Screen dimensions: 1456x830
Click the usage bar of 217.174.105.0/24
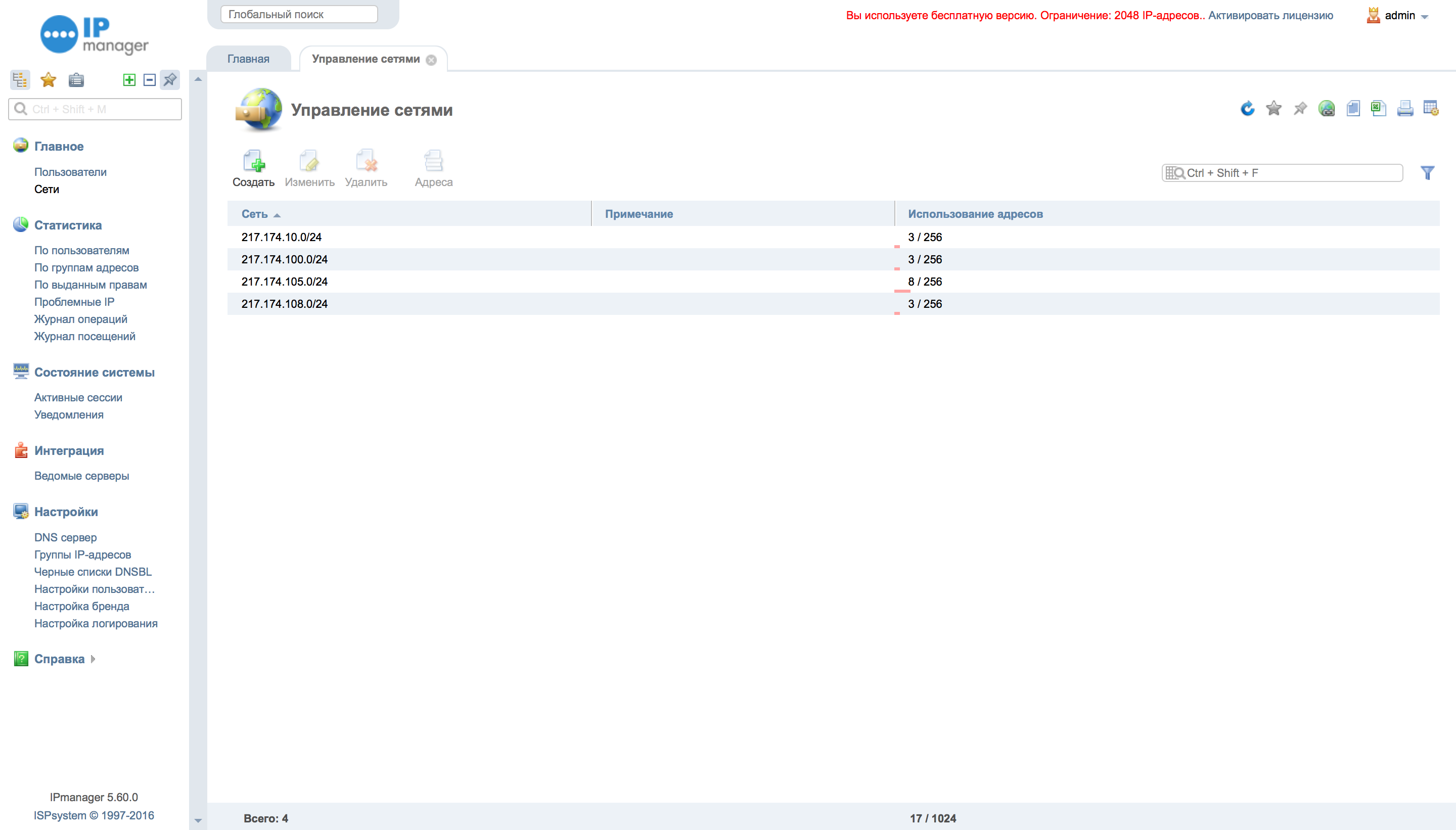[x=902, y=291]
